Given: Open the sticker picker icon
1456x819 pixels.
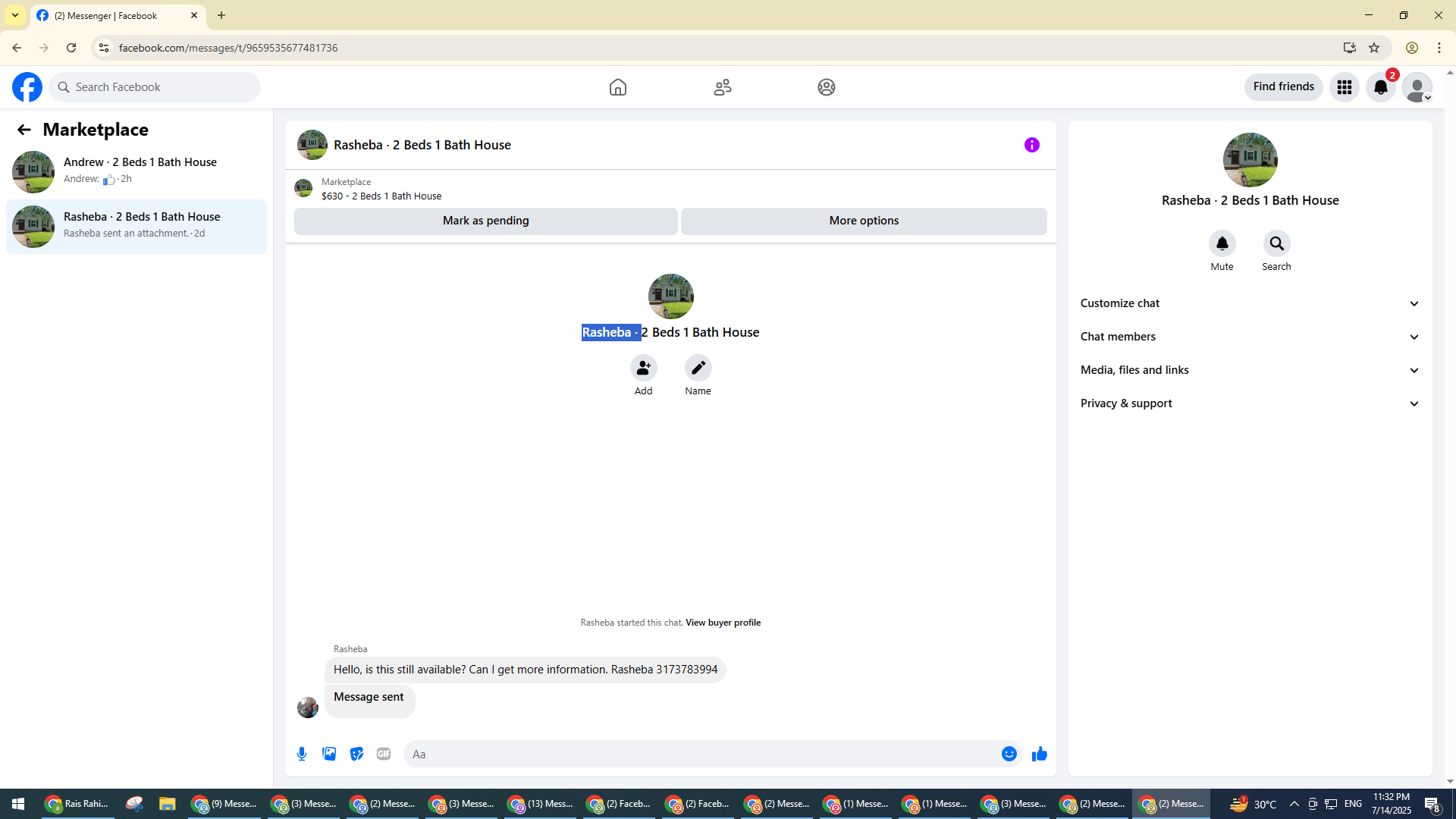Looking at the screenshot, I should pyautogui.click(x=356, y=754).
